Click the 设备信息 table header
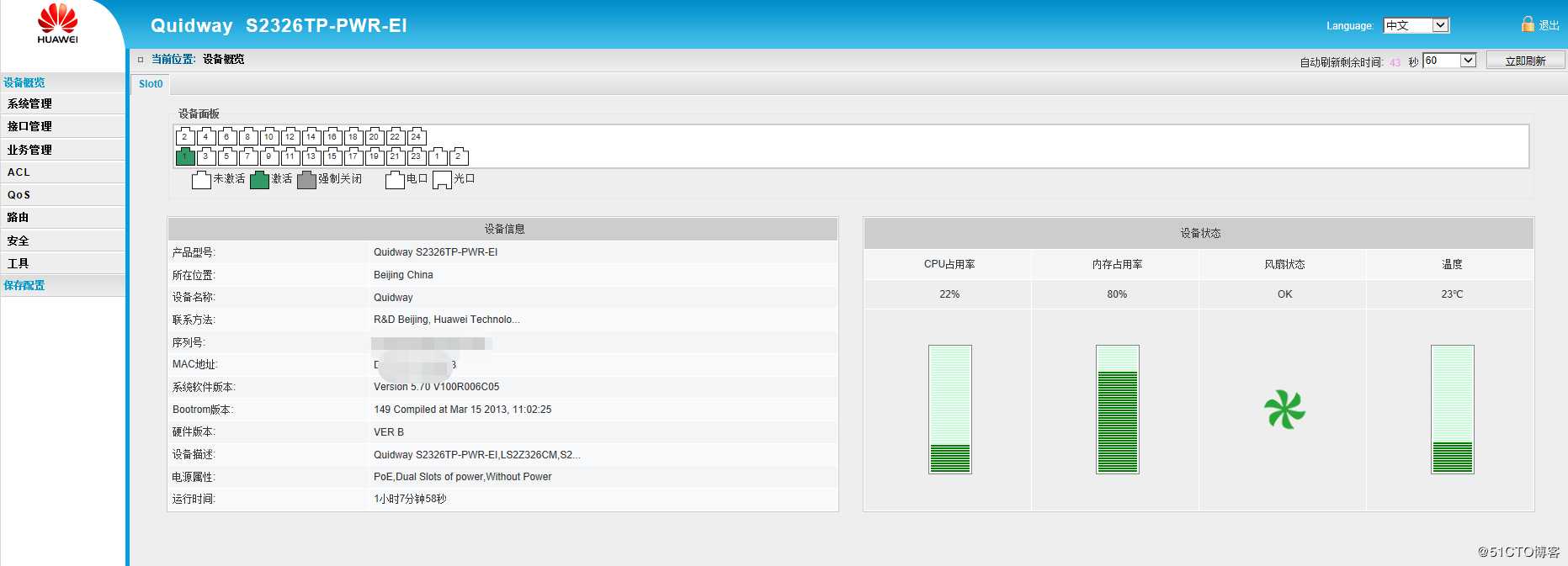Viewport: 1568px width, 566px height. click(503, 229)
